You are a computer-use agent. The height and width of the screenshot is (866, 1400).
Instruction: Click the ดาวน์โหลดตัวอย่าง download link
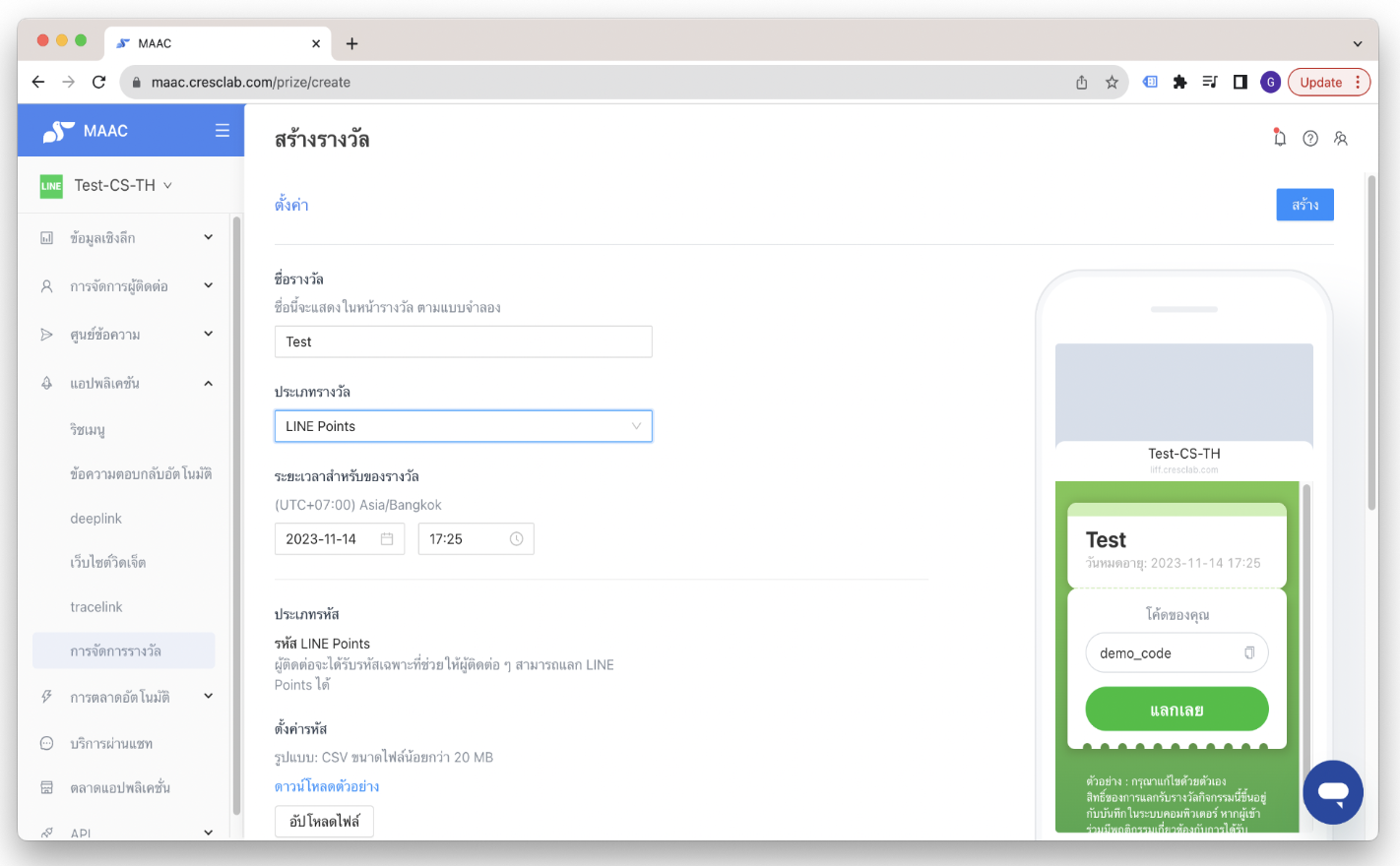point(327,786)
